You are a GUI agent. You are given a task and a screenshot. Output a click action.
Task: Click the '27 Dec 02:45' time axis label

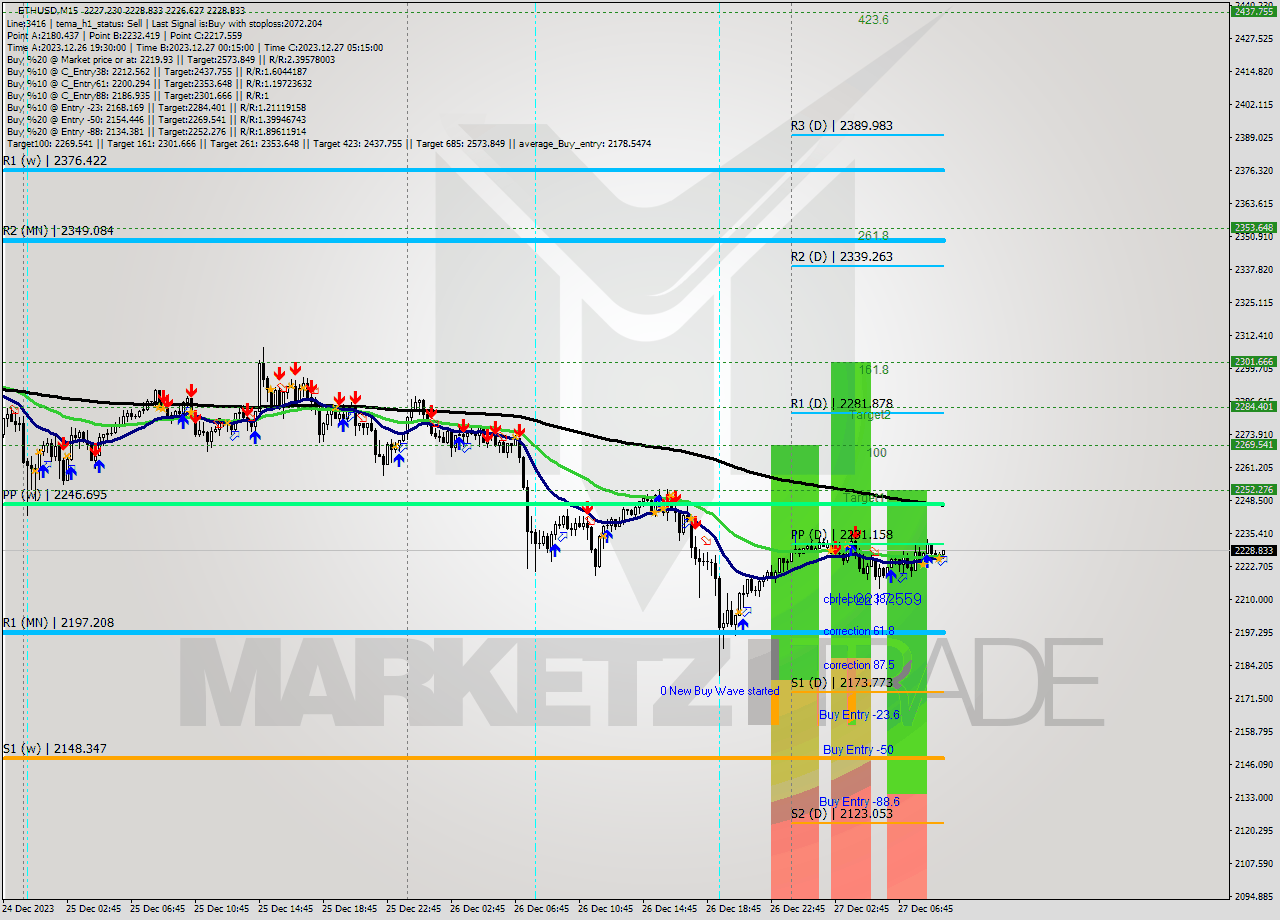(864, 909)
